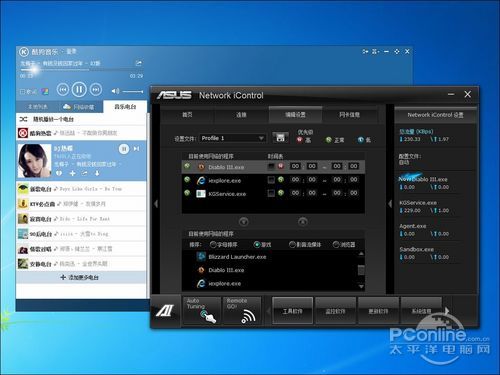Open the 工具软件 bottom button
The height and width of the screenshot is (375, 500).
(x=293, y=311)
